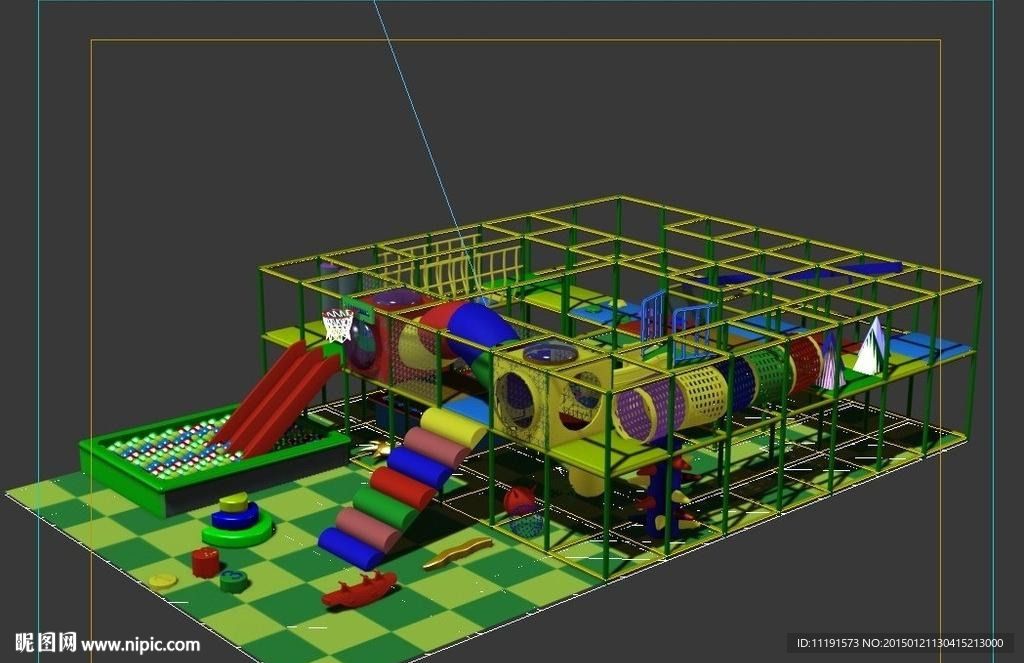Select the yellow mesh crawl tunnel

click(x=702, y=396)
